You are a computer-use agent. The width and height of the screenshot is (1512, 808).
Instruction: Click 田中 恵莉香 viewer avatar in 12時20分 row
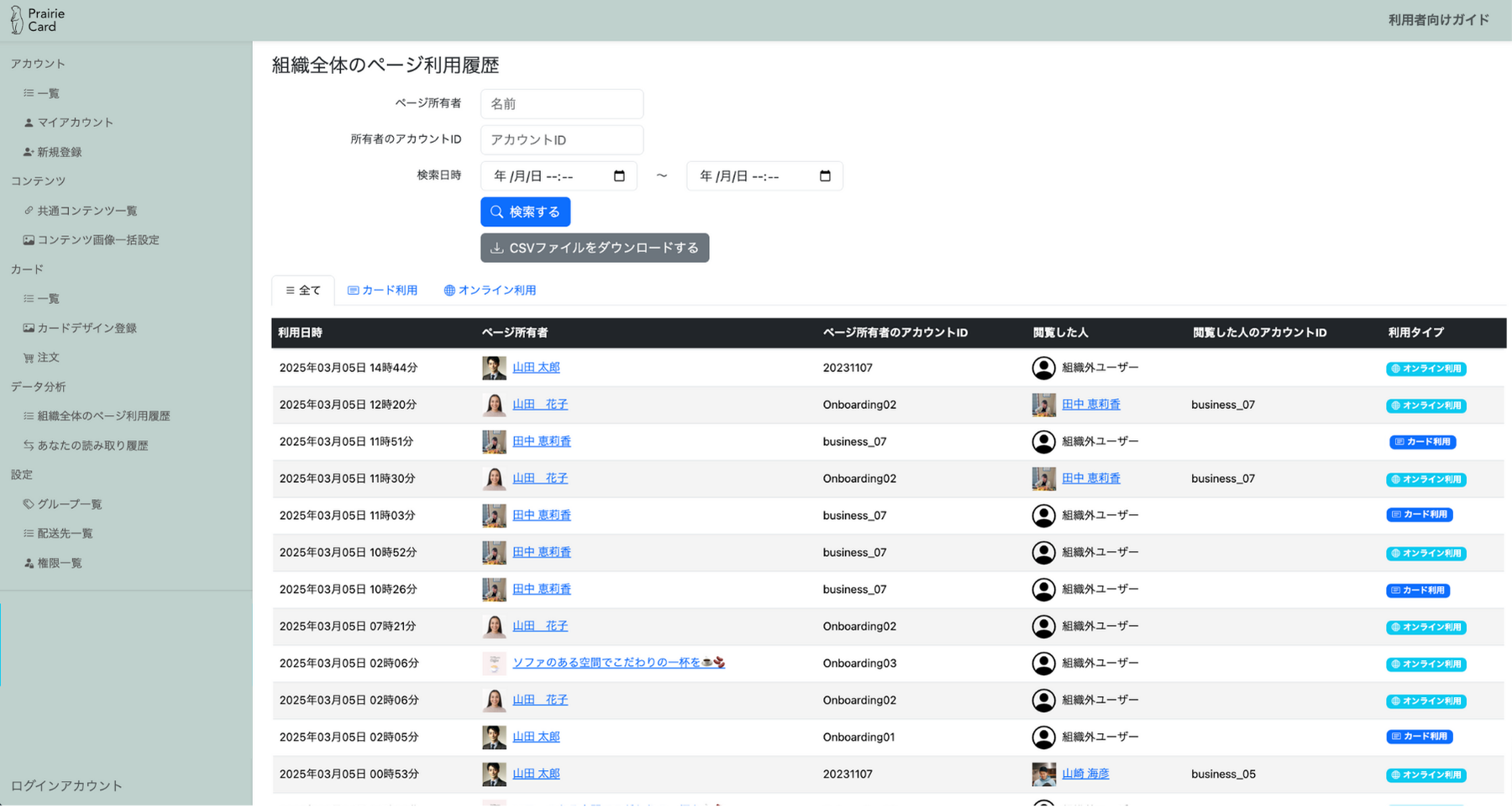(x=1043, y=405)
